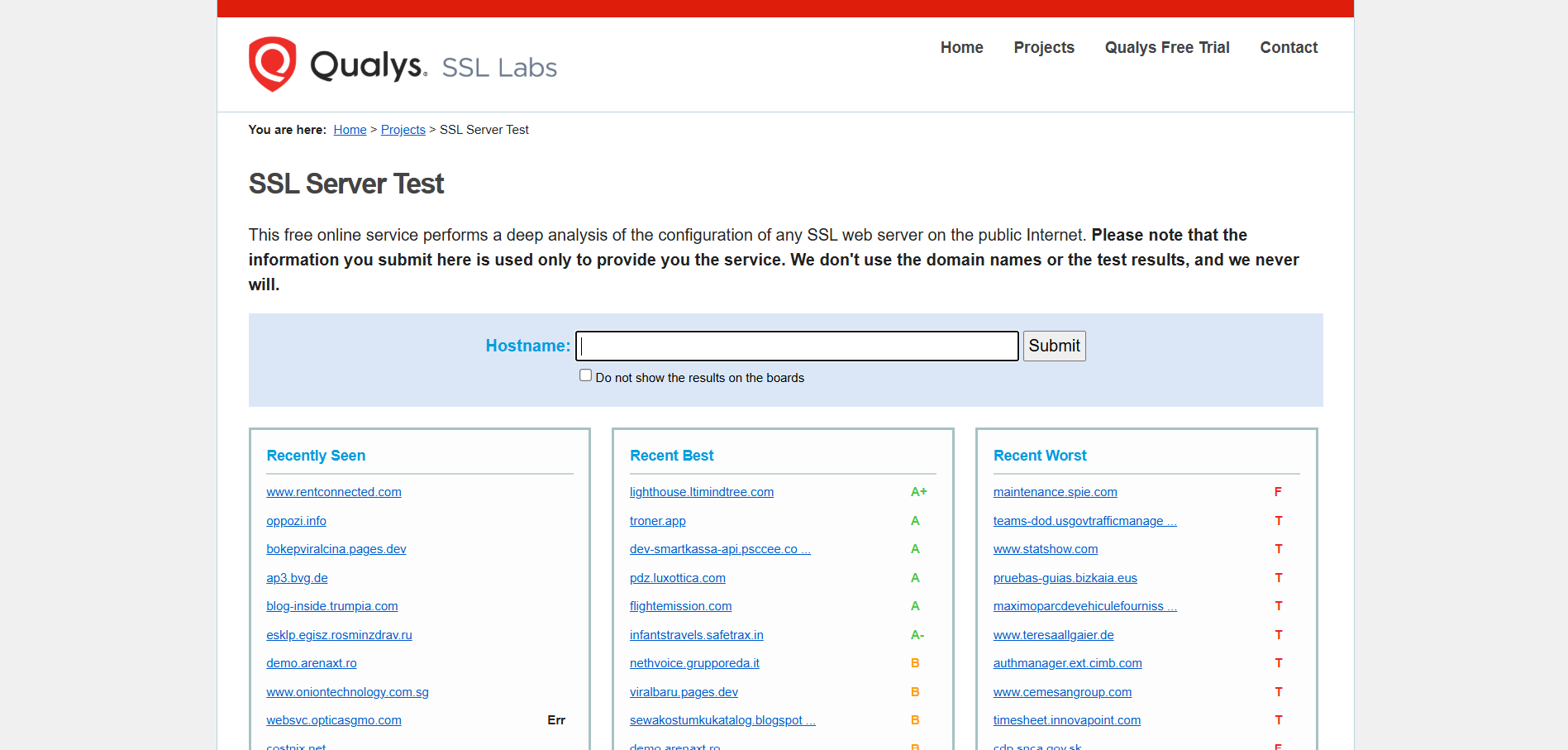This screenshot has height=750, width=1568.
Task: Open lighthouse.ltimindtree.com link
Action: pos(702,492)
